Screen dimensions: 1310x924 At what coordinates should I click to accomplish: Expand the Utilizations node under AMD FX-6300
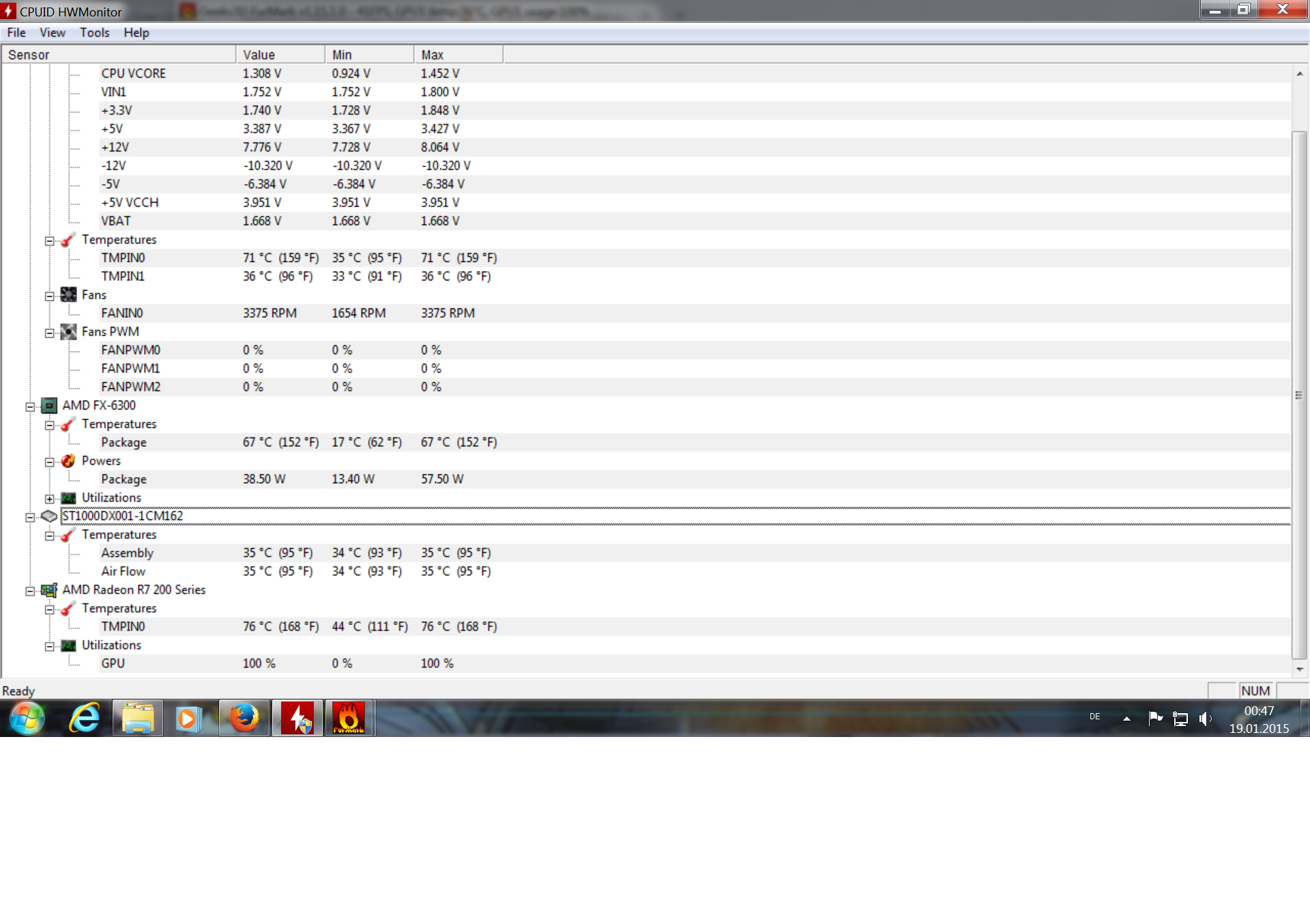click(x=50, y=499)
